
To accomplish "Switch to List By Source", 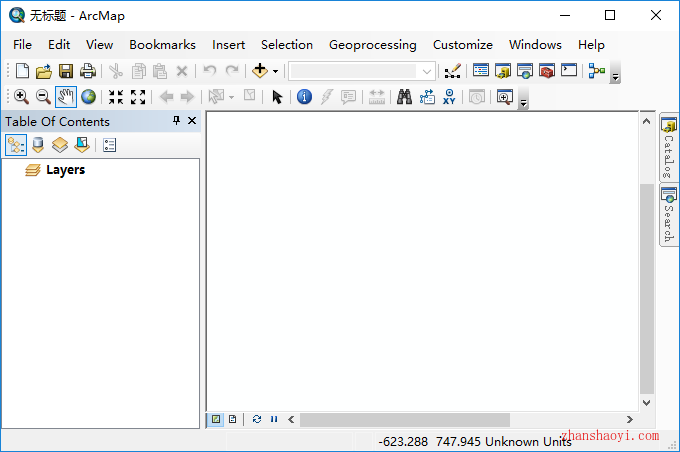I will tap(38, 145).
